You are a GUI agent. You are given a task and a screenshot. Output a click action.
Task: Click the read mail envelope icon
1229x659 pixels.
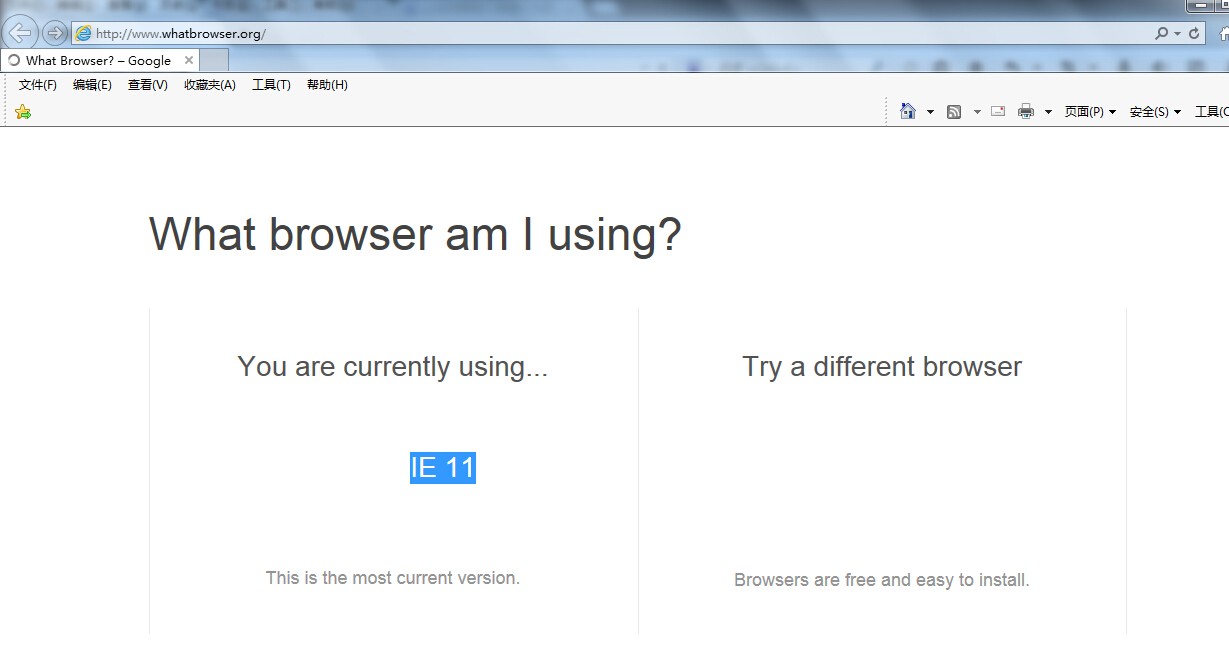998,111
